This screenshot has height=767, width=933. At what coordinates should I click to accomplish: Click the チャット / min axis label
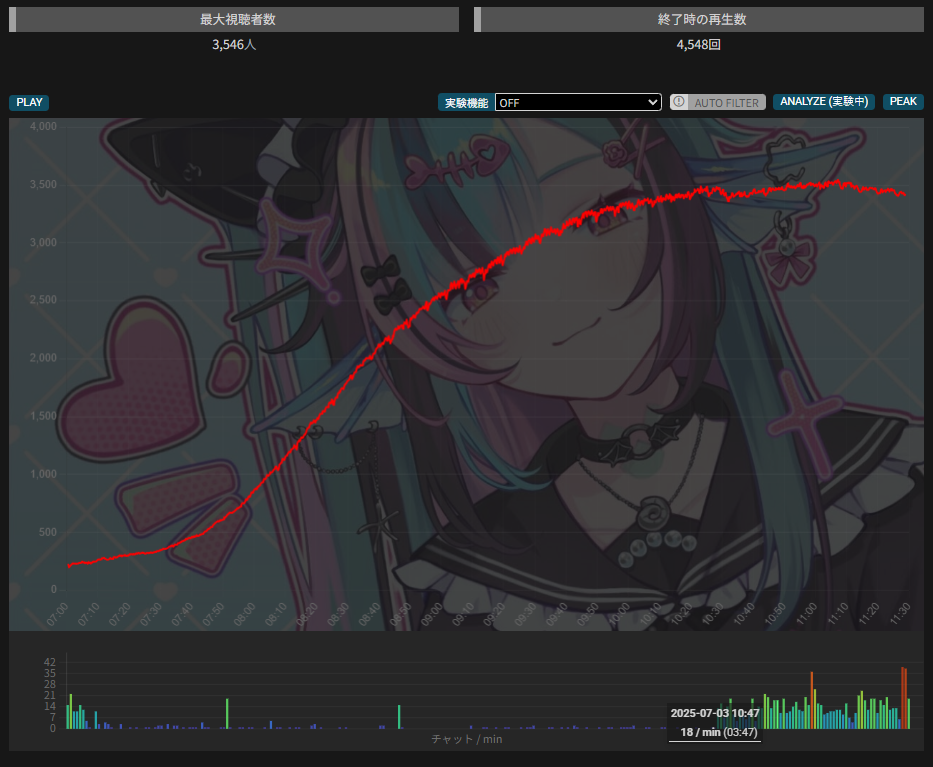click(466, 739)
